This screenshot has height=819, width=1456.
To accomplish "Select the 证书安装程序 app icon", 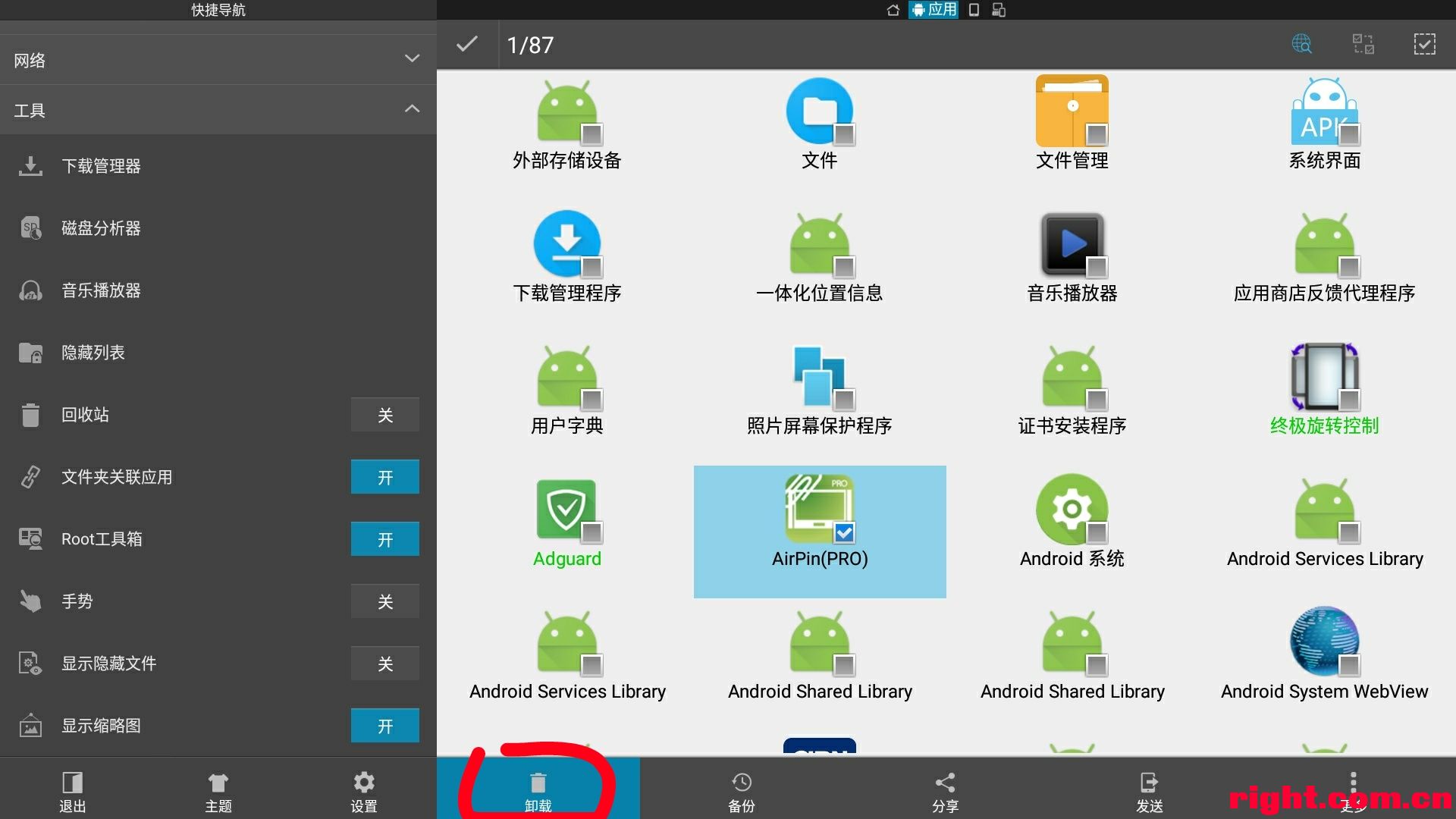I will [x=1072, y=377].
